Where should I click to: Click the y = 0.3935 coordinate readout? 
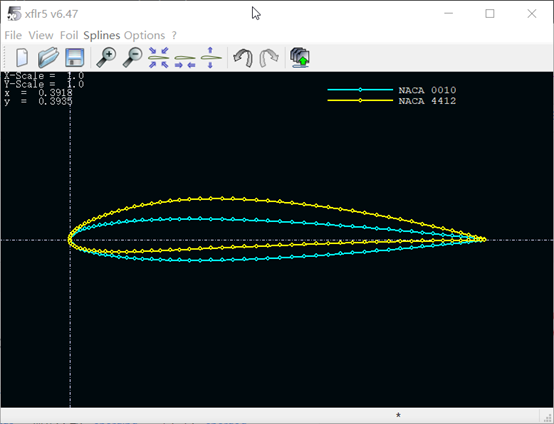tap(39, 101)
